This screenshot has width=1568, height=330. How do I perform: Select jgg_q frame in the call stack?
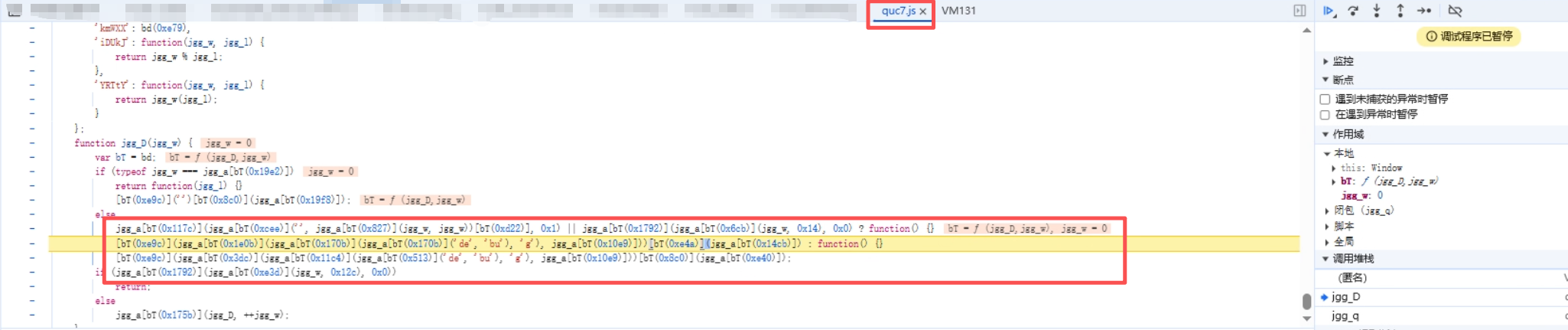coord(1345,315)
